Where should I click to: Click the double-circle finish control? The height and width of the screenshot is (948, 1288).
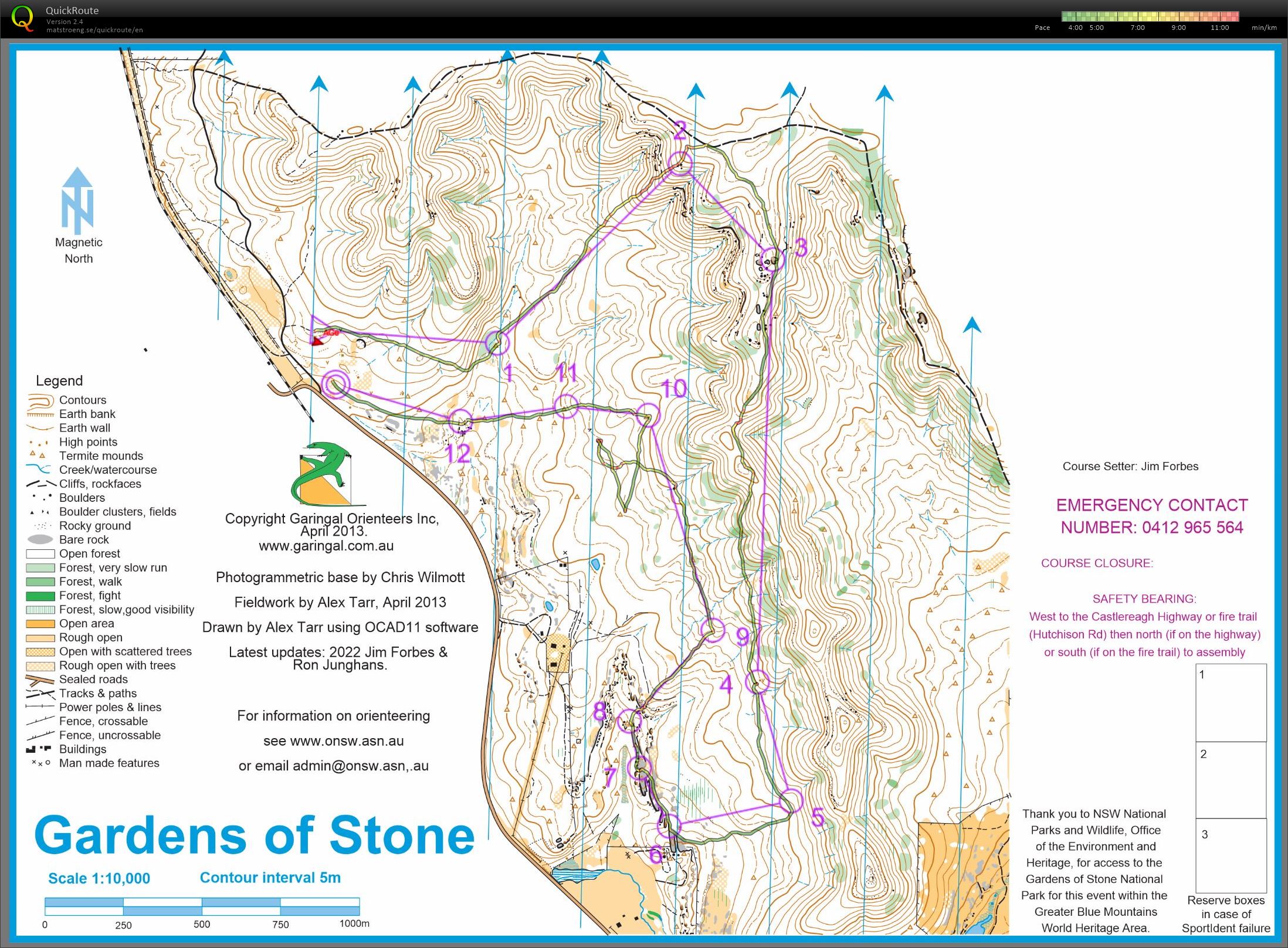(x=336, y=384)
